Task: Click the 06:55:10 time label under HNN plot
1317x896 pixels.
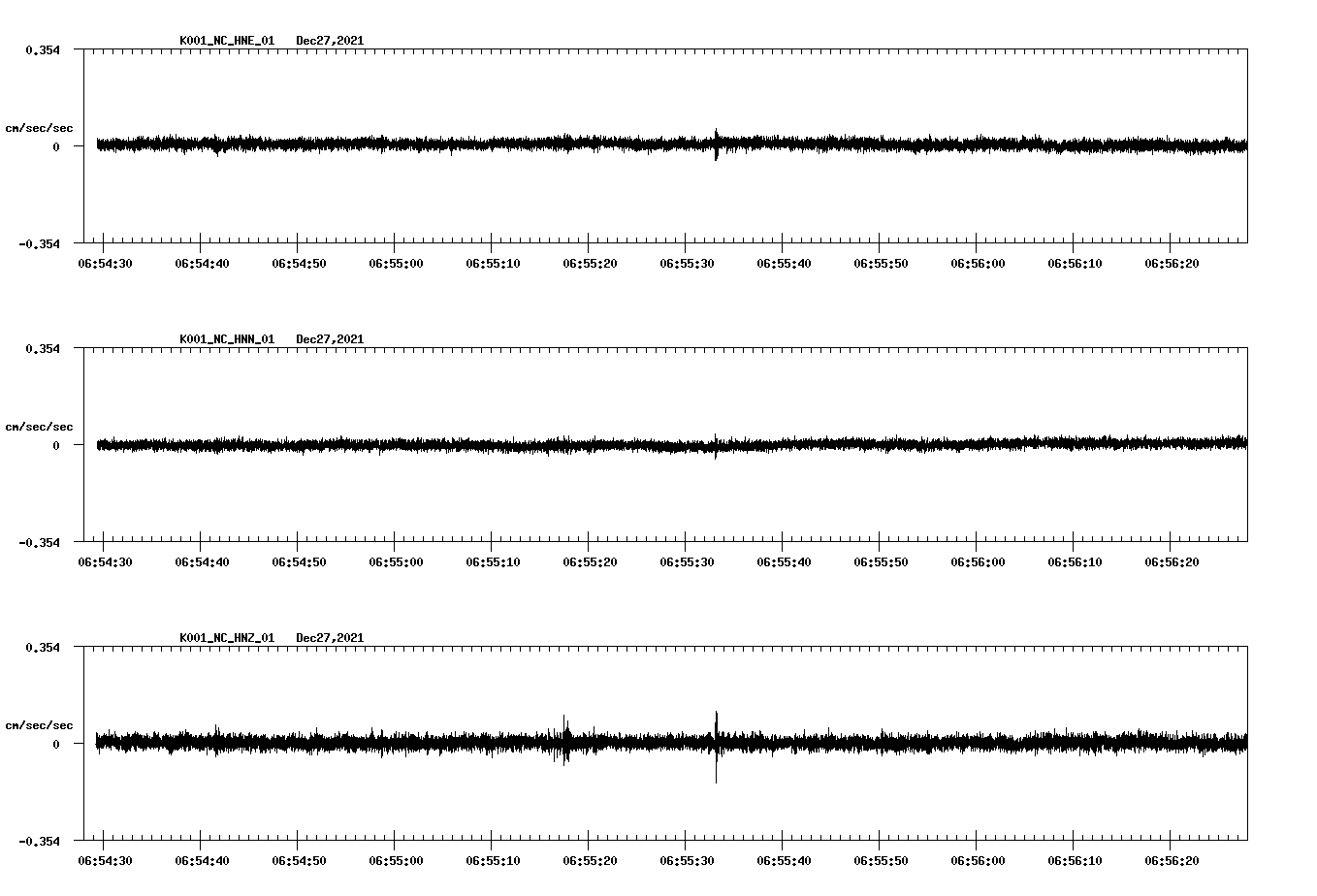Action: click(x=493, y=562)
